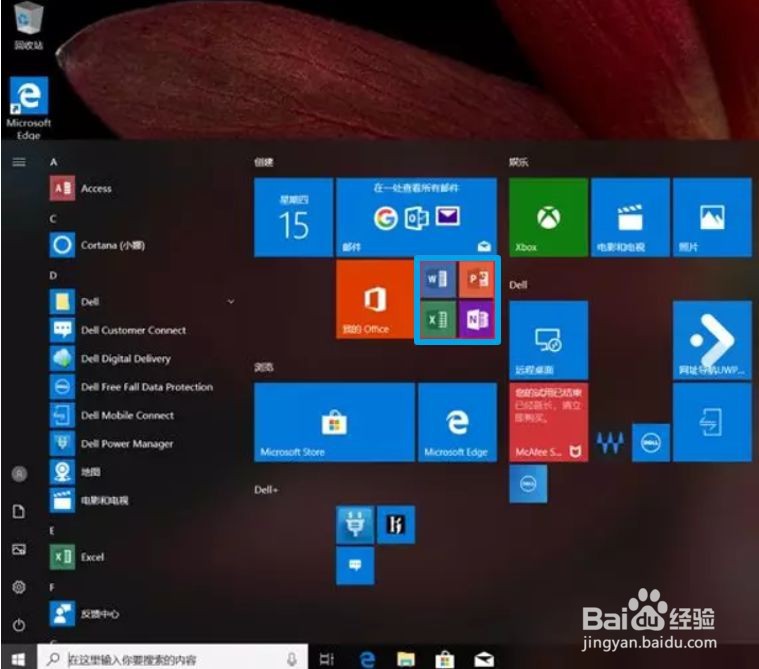759x669 pixels.
Task: Click the Dell+ tile group heading
Action: (266, 490)
